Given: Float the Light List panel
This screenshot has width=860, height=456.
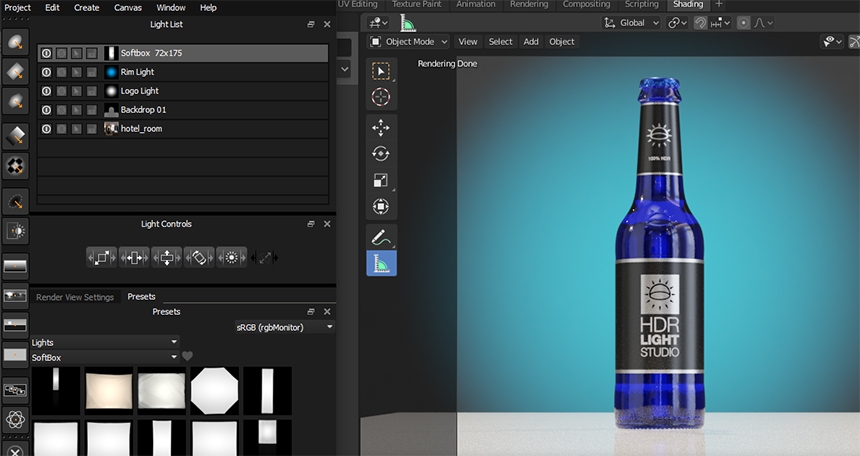Looking at the screenshot, I should (x=311, y=24).
